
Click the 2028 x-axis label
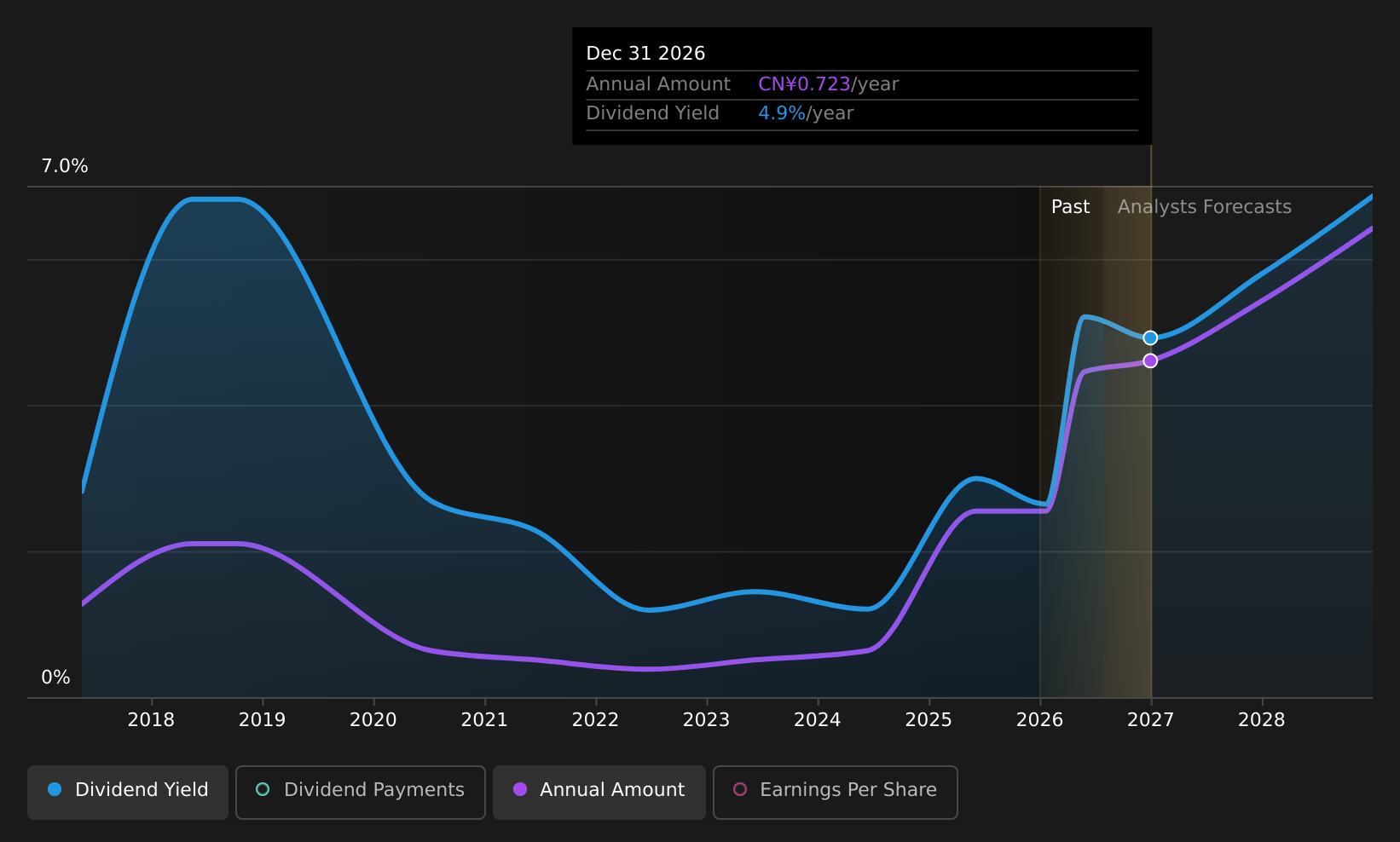[1262, 720]
